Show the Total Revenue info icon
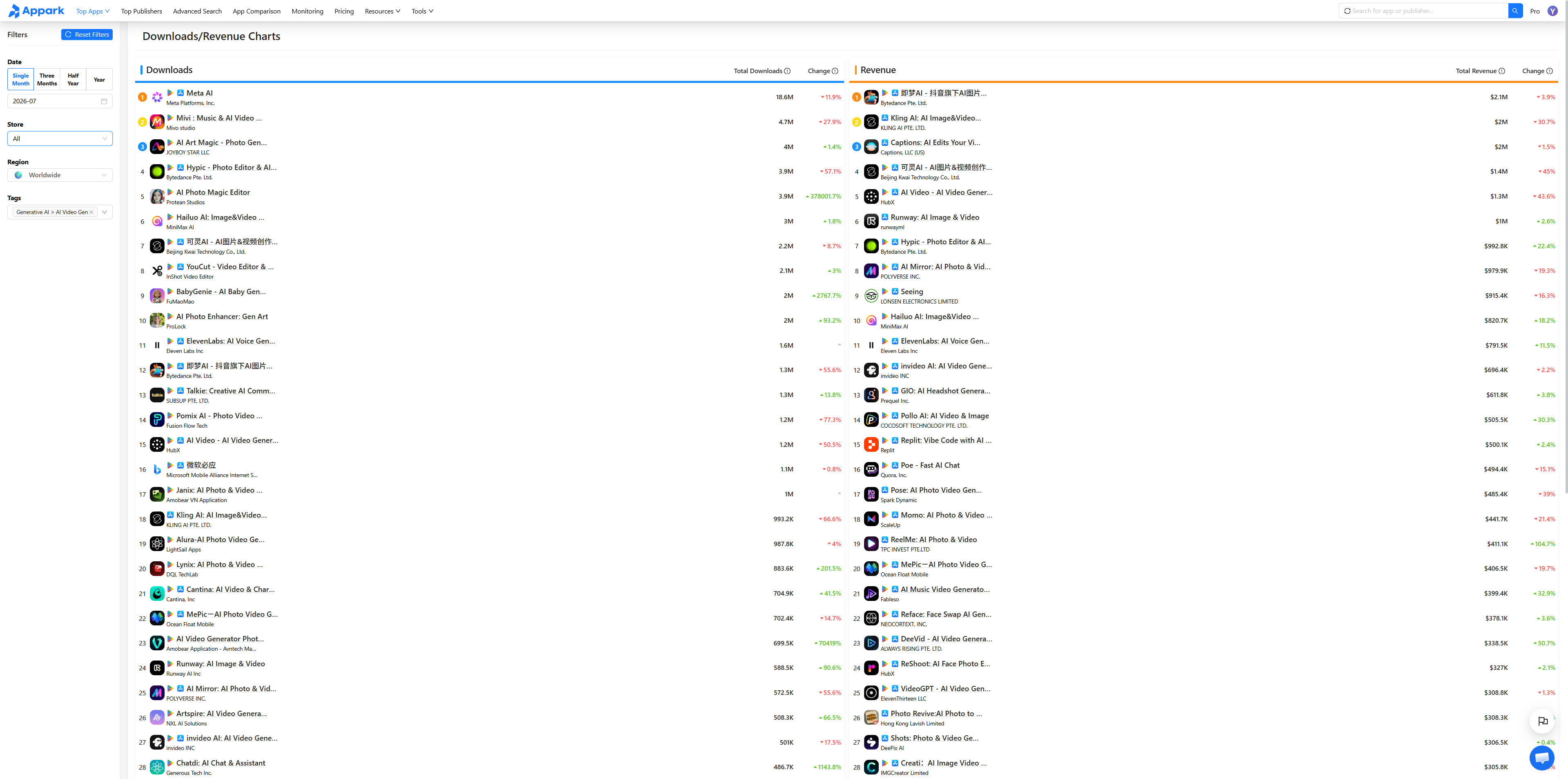The image size is (1568, 779). click(x=1502, y=71)
